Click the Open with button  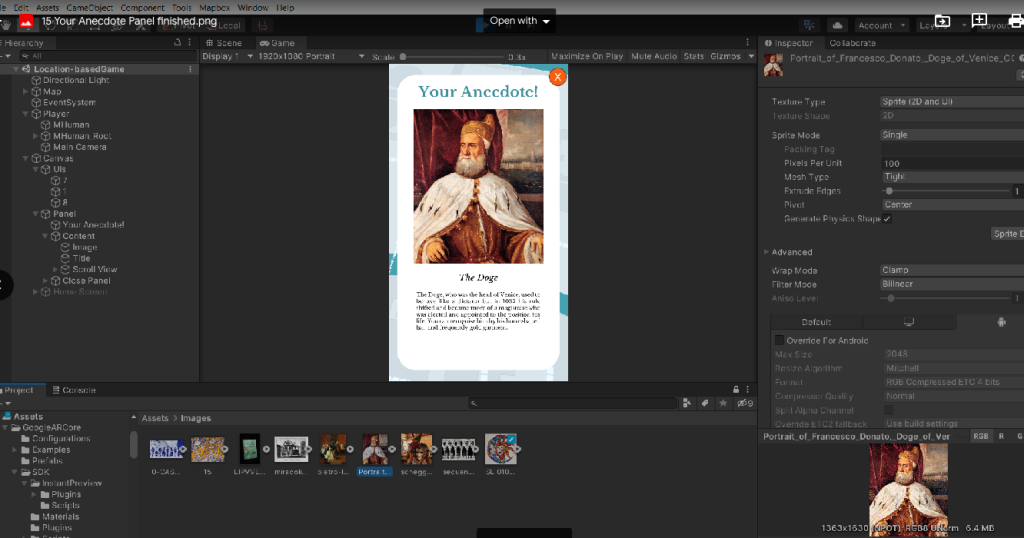tap(520, 21)
